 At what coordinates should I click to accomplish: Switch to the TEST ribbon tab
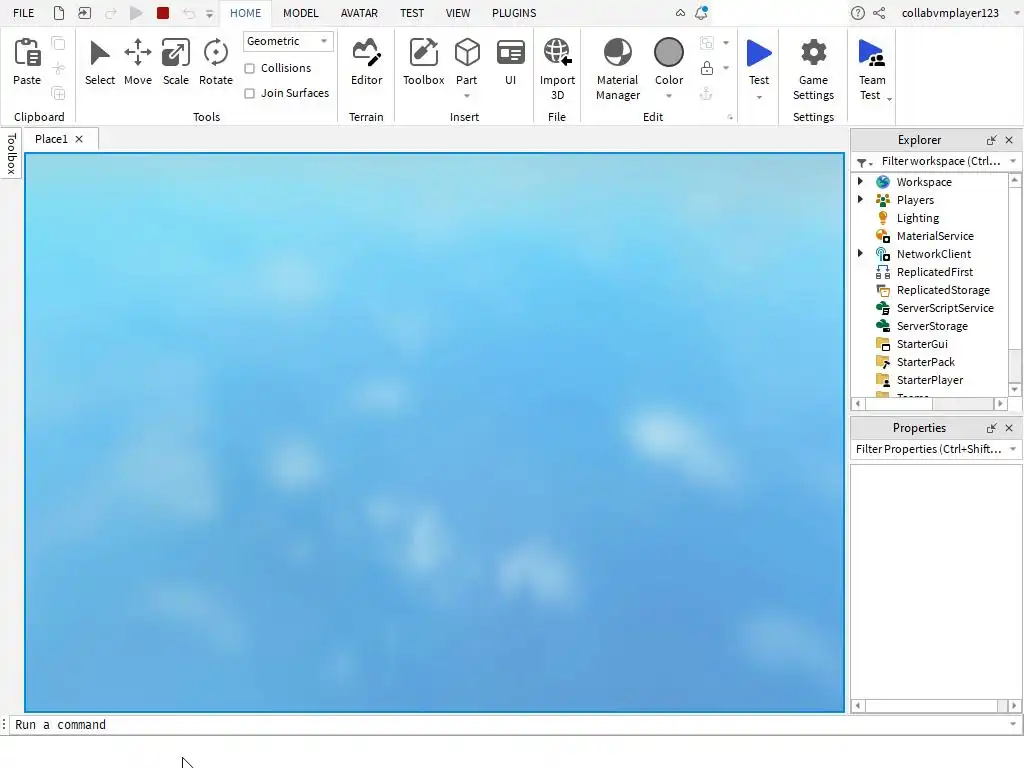pyautogui.click(x=411, y=13)
